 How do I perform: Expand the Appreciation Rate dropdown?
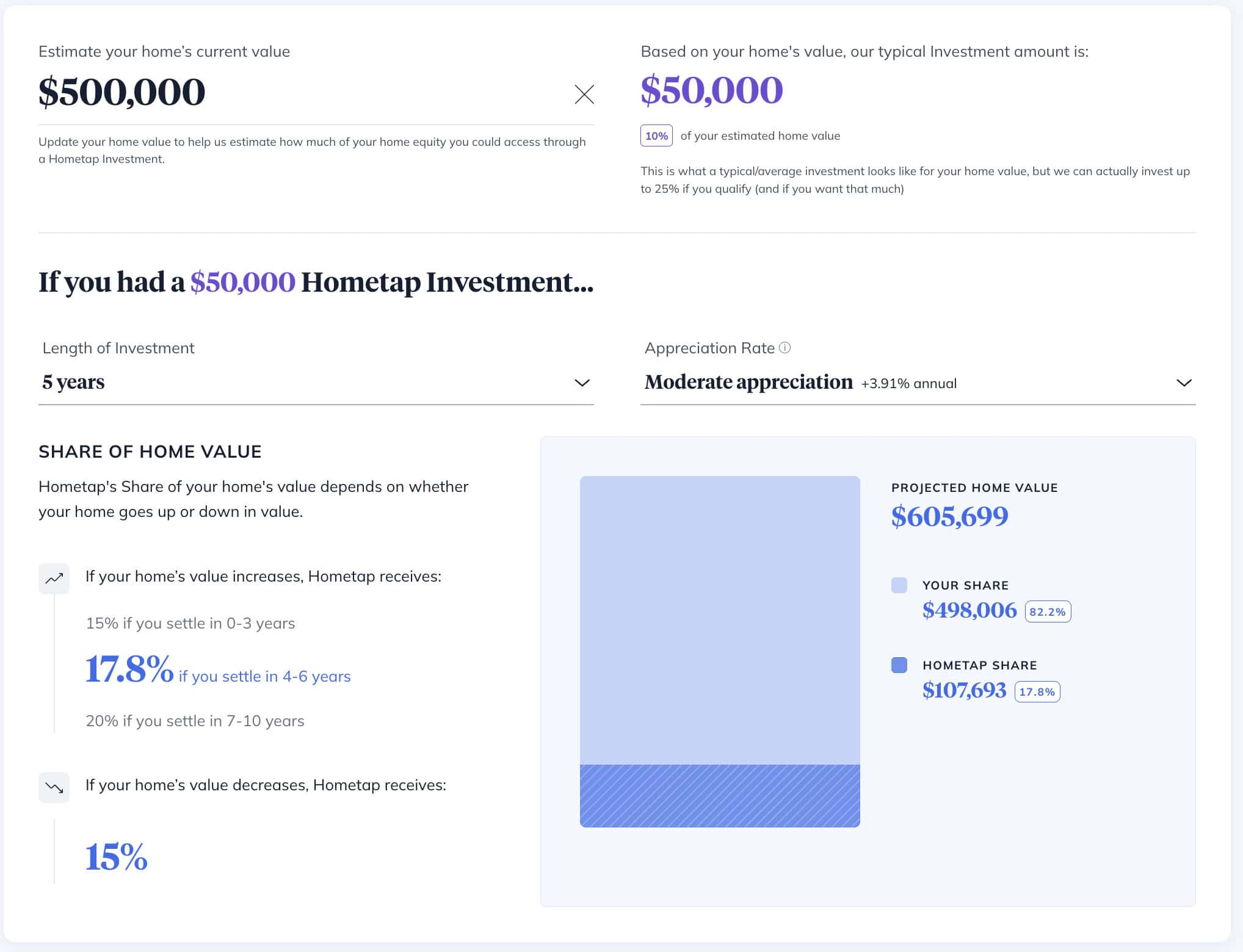click(917, 383)
